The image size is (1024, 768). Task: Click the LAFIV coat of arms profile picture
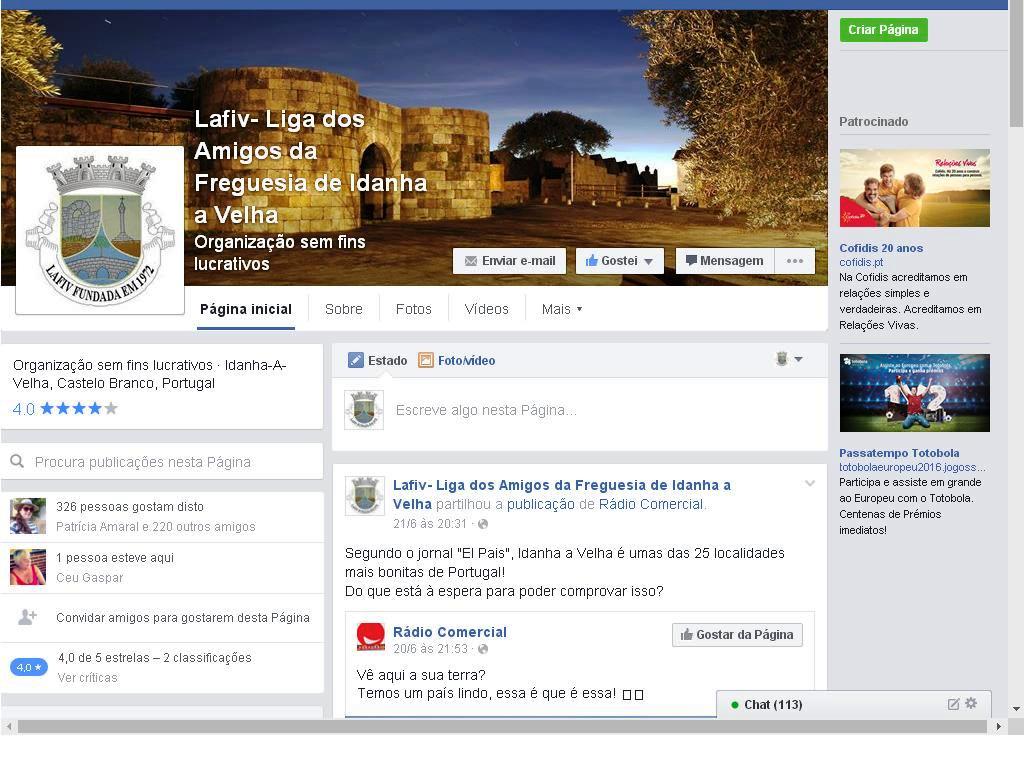tap(100, 231)
